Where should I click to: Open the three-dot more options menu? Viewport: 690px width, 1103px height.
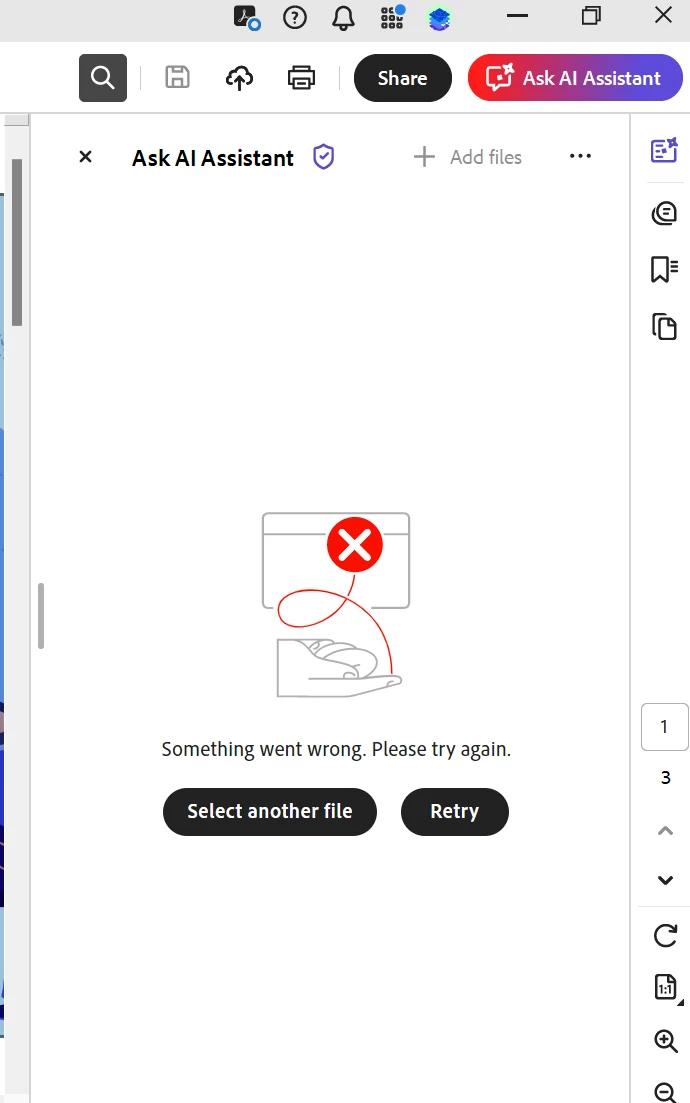click(580, 156)
